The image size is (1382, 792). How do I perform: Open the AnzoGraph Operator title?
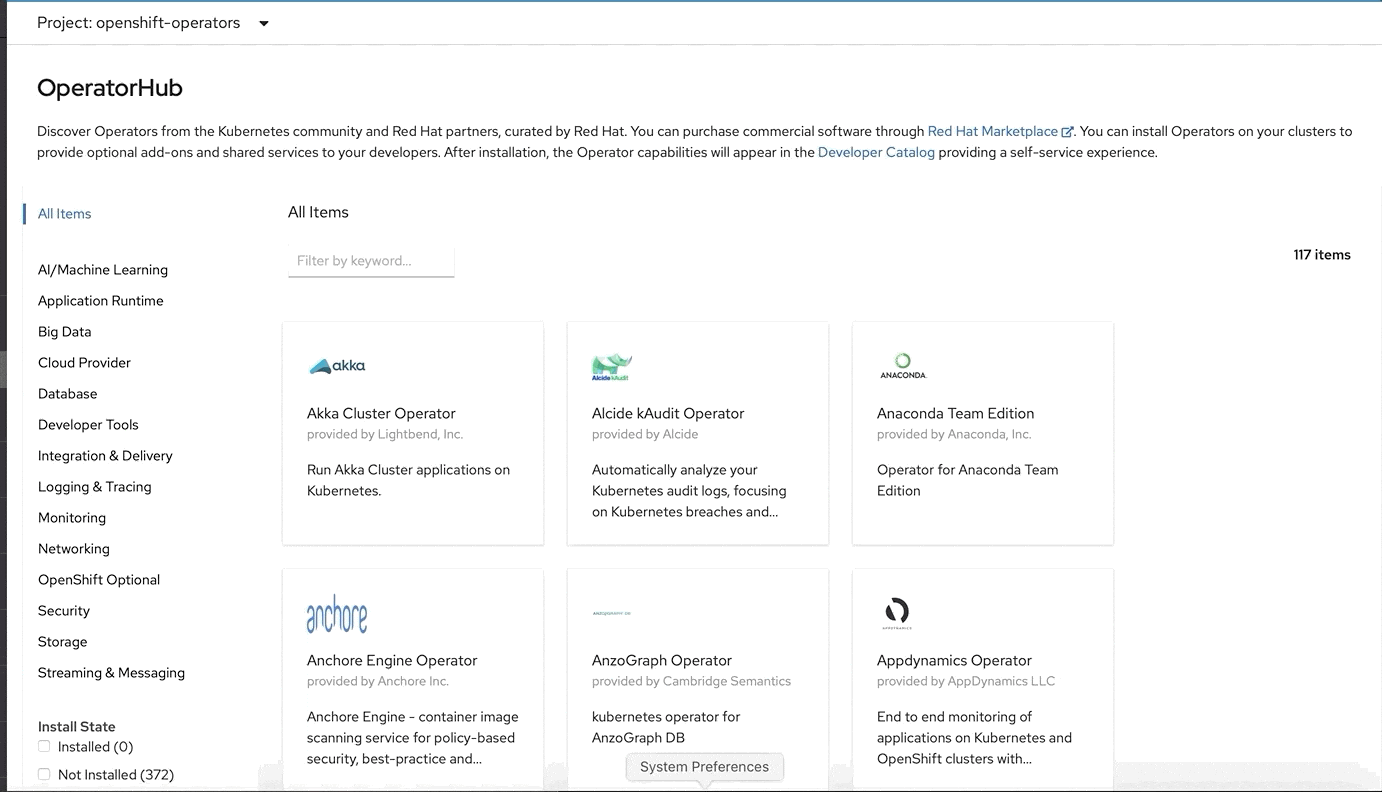coord(662,661)
